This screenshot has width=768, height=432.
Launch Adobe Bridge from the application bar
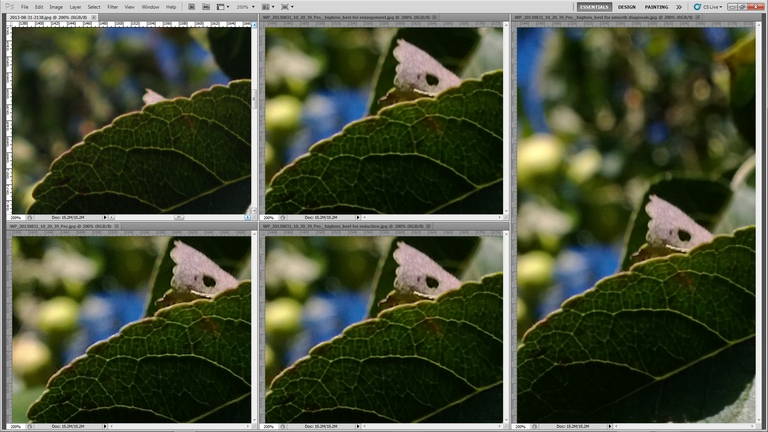tap(190, 7)
